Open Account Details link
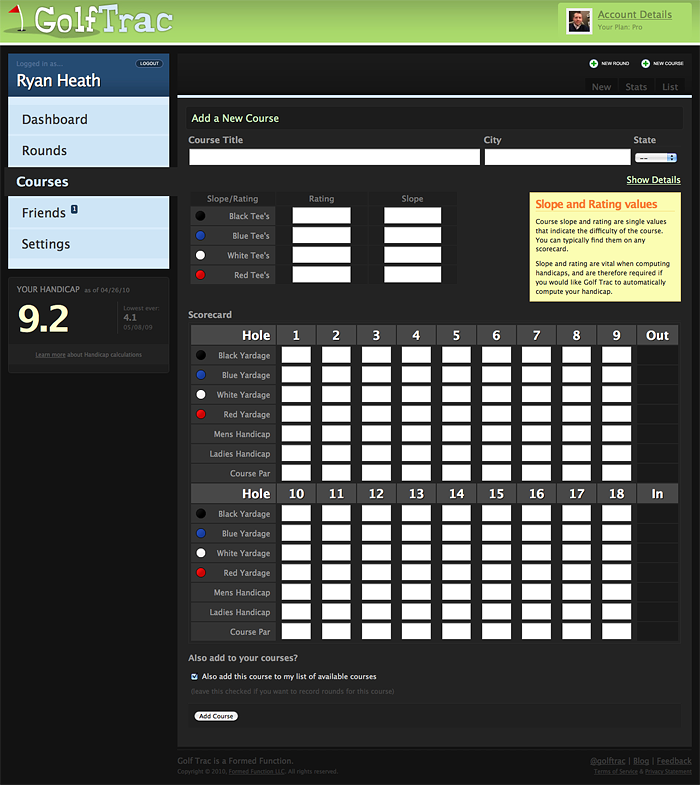Screen dimensions: 700x785 634,15
